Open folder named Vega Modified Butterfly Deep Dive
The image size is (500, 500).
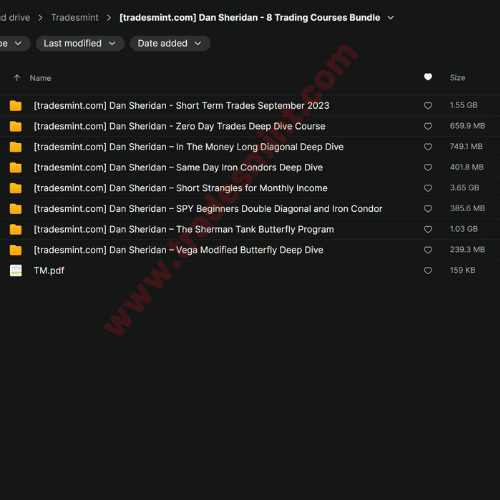tap(178, 250)
